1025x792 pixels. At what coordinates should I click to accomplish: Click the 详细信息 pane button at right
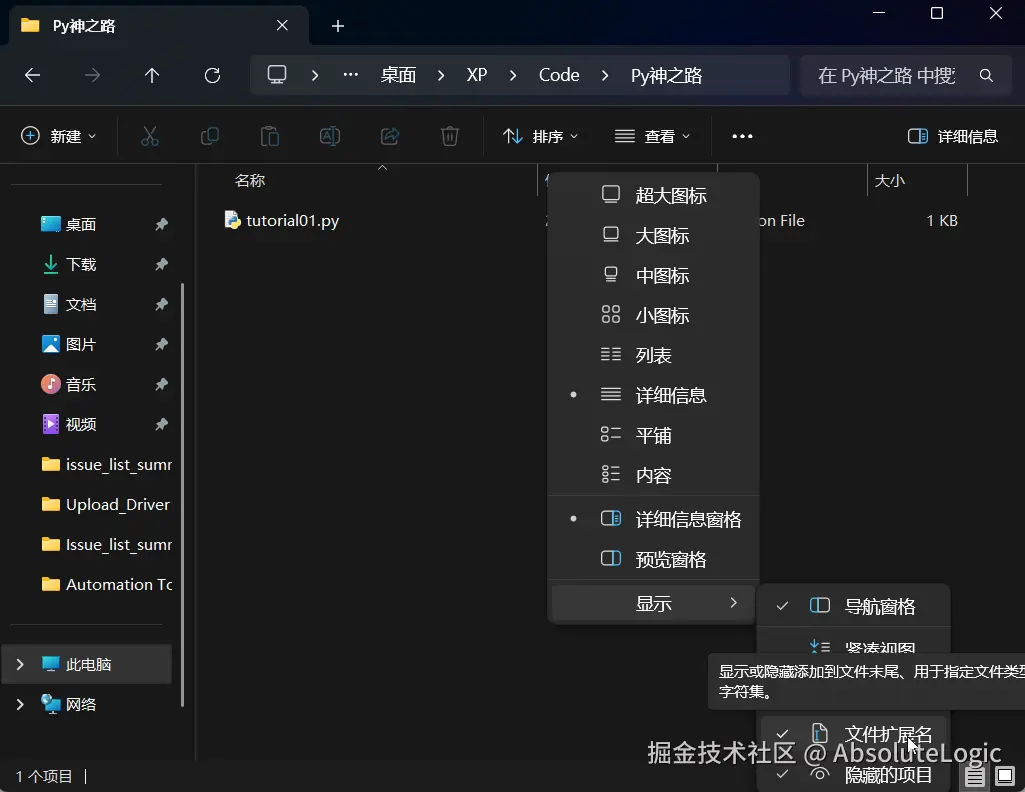click(953, 136)
